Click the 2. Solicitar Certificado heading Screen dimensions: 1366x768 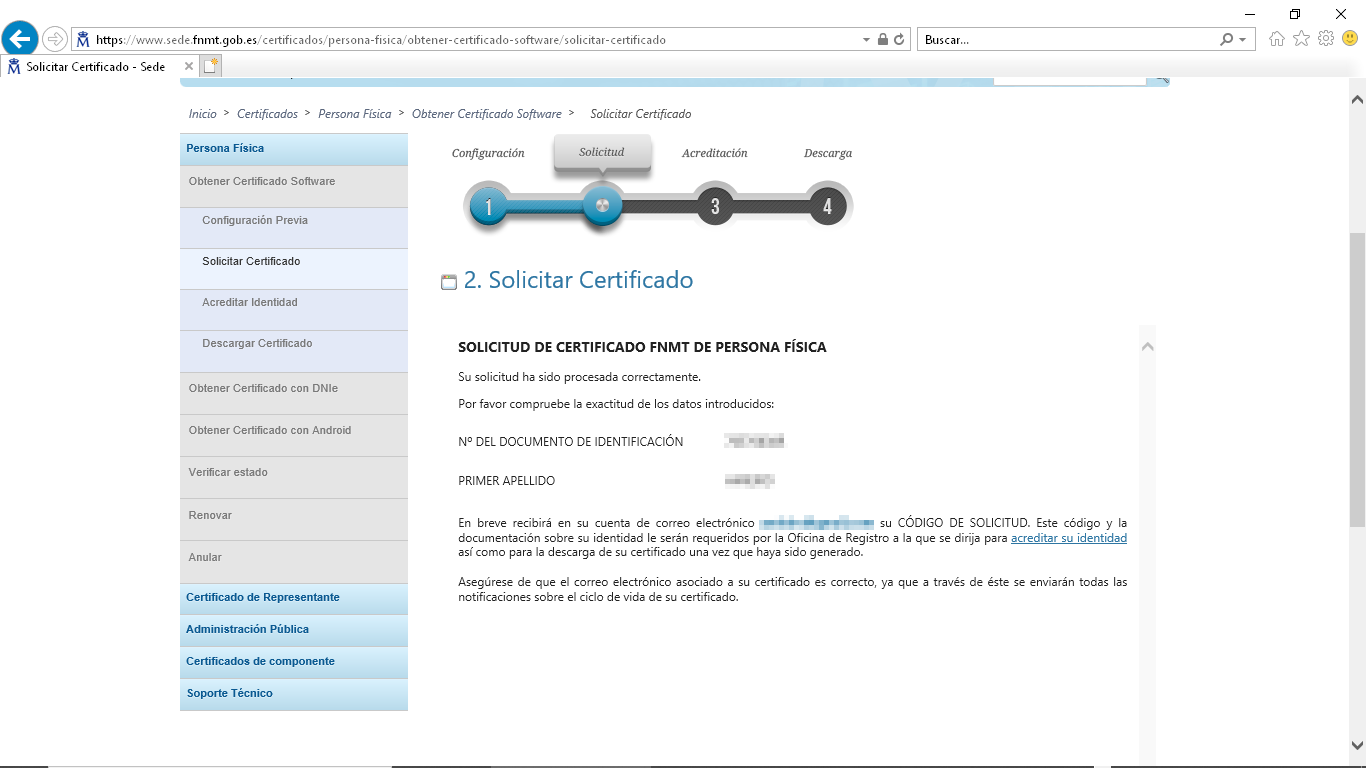pyautogui.click(x=578, y=280)
